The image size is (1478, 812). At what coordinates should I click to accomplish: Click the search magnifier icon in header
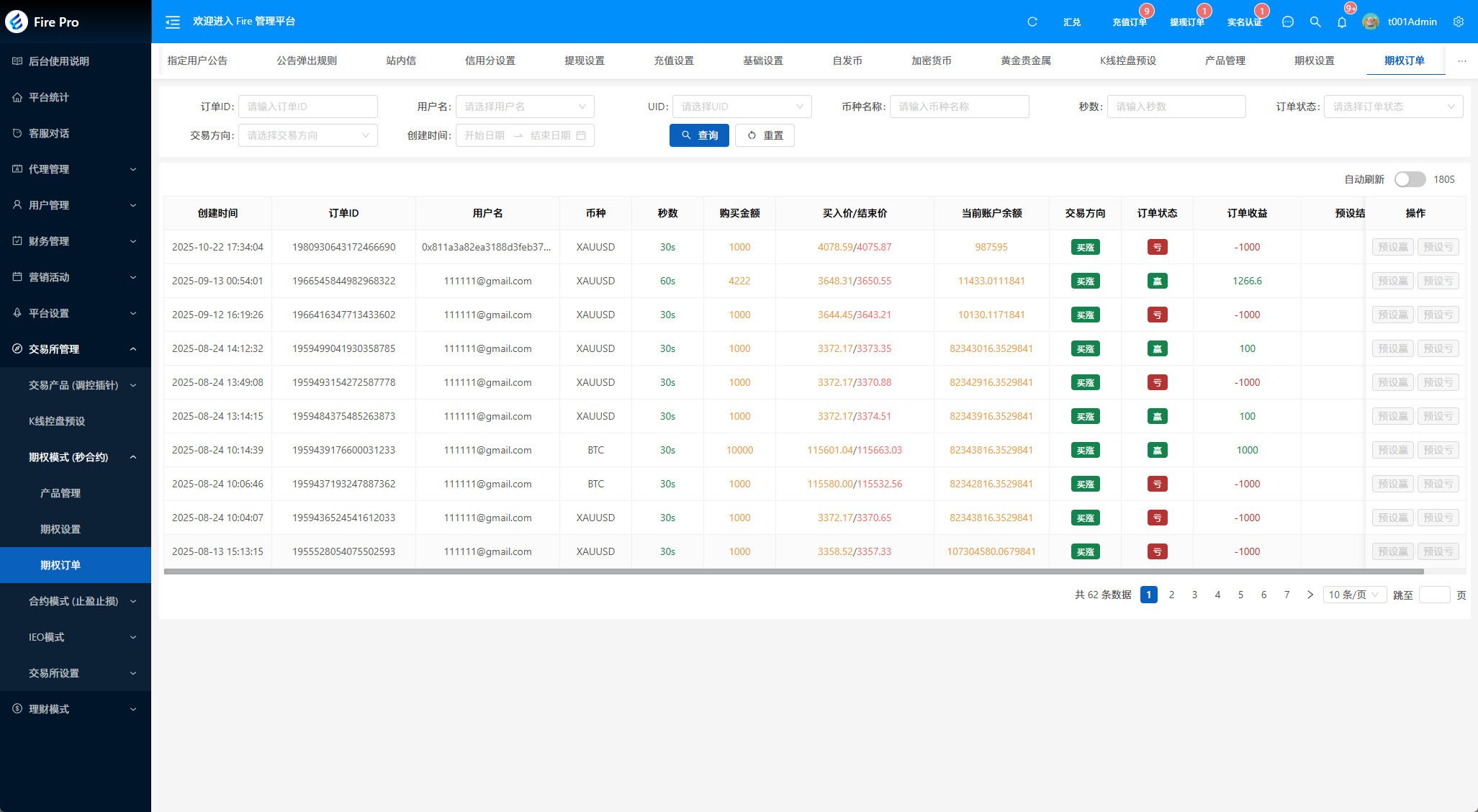coord(1315,22)
